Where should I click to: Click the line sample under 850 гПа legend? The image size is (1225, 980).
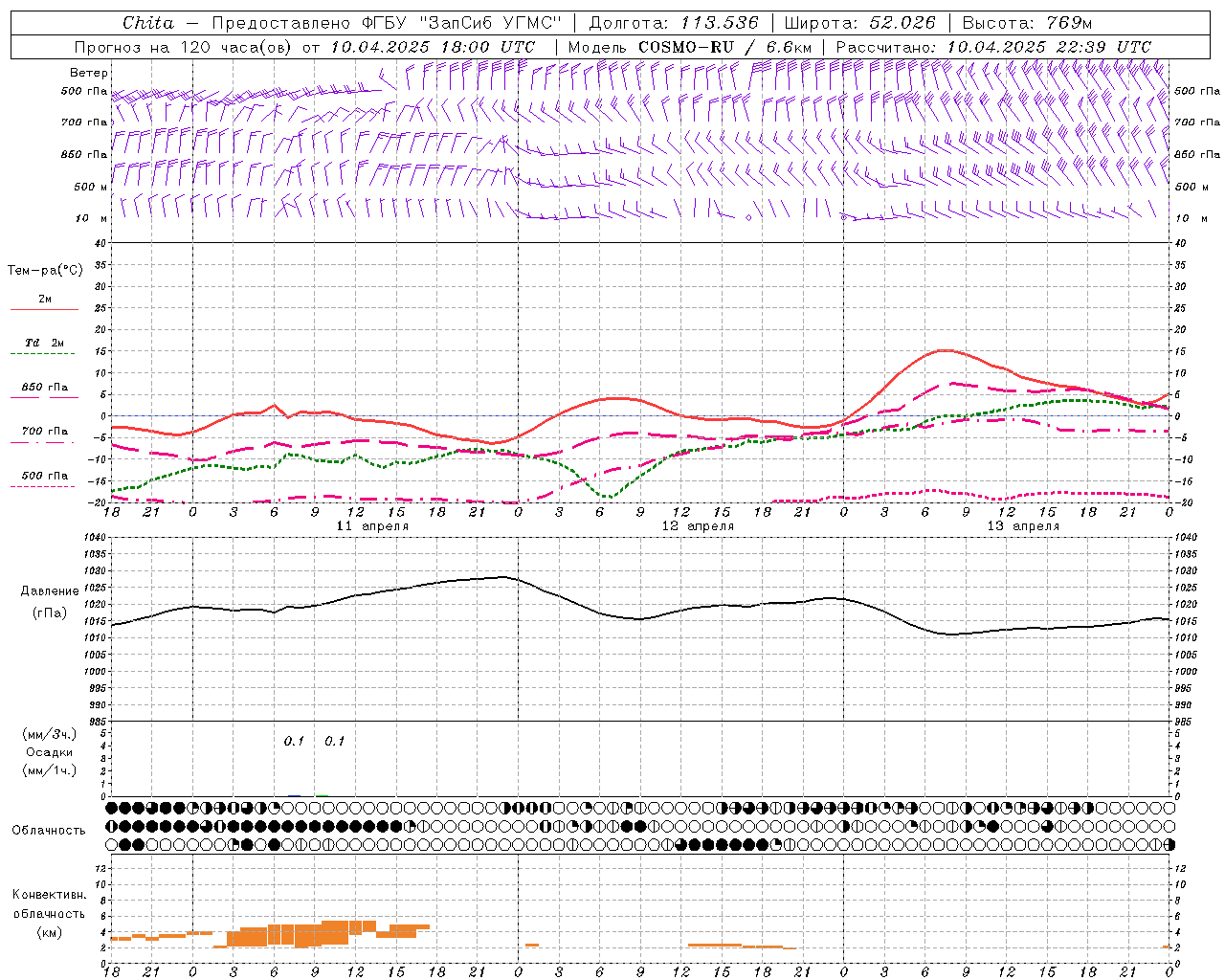coord(44,397)
